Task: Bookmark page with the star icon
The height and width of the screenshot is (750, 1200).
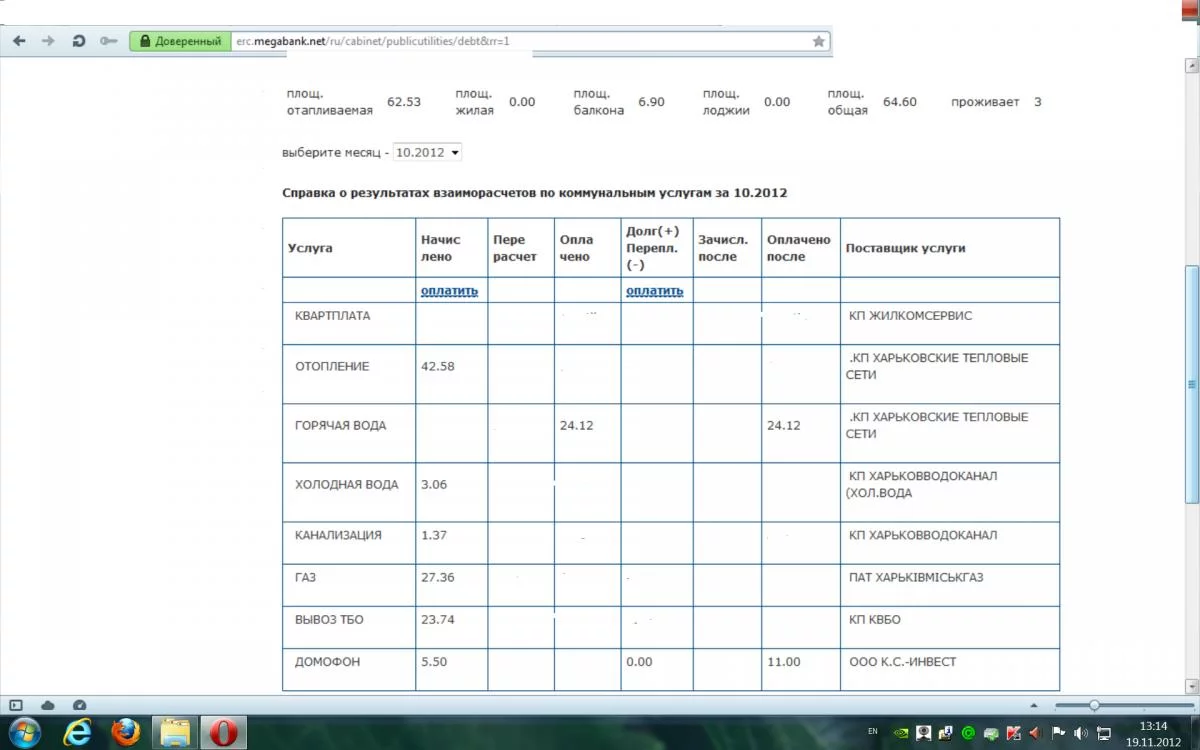Action: click(x=819, y=41)
